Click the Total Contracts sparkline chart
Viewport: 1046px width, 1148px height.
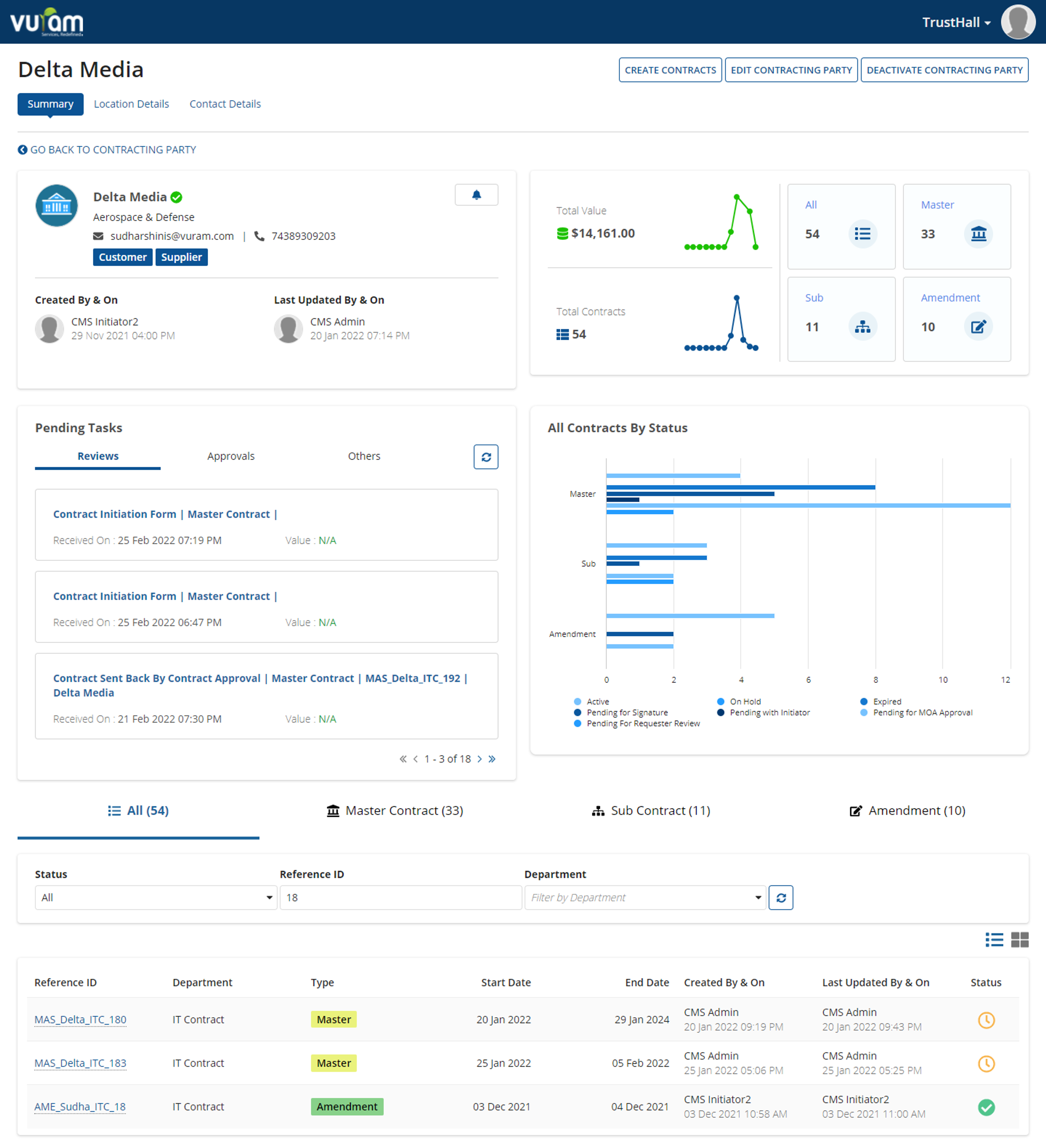tap(721, 323)
